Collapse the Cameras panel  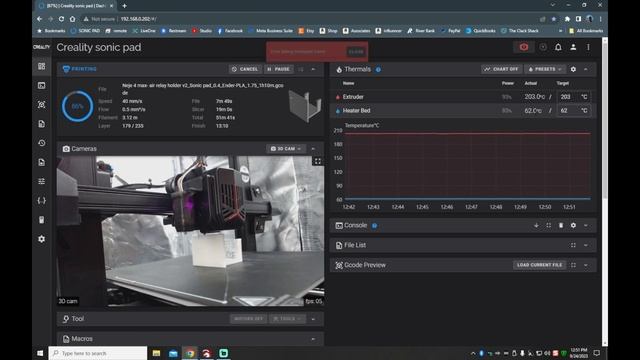pyautogui.click(x=313, y=149)
